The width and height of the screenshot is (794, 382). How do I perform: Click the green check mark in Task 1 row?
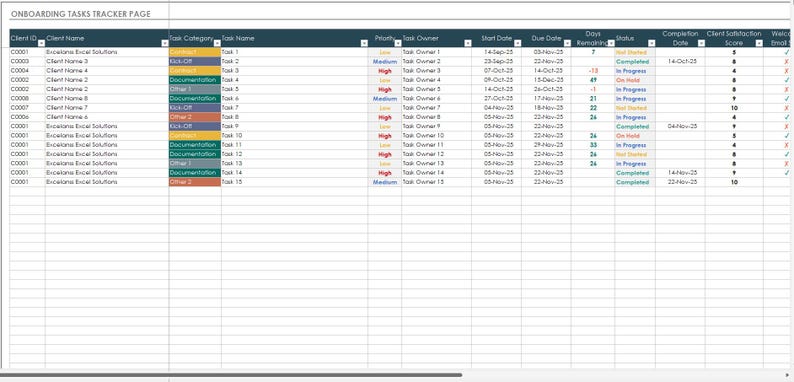pyautogui.click(x=786, y=52)
